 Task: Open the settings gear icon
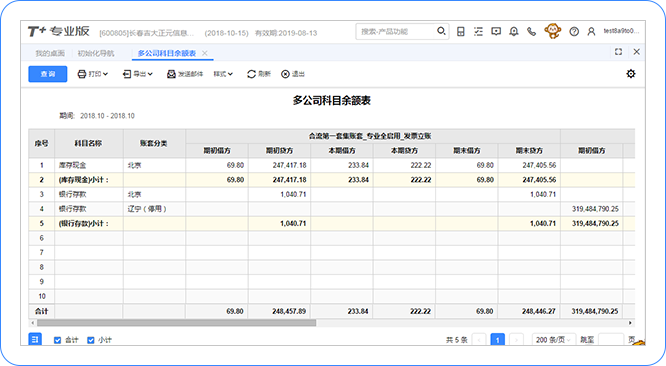click(x=631, y=73)
